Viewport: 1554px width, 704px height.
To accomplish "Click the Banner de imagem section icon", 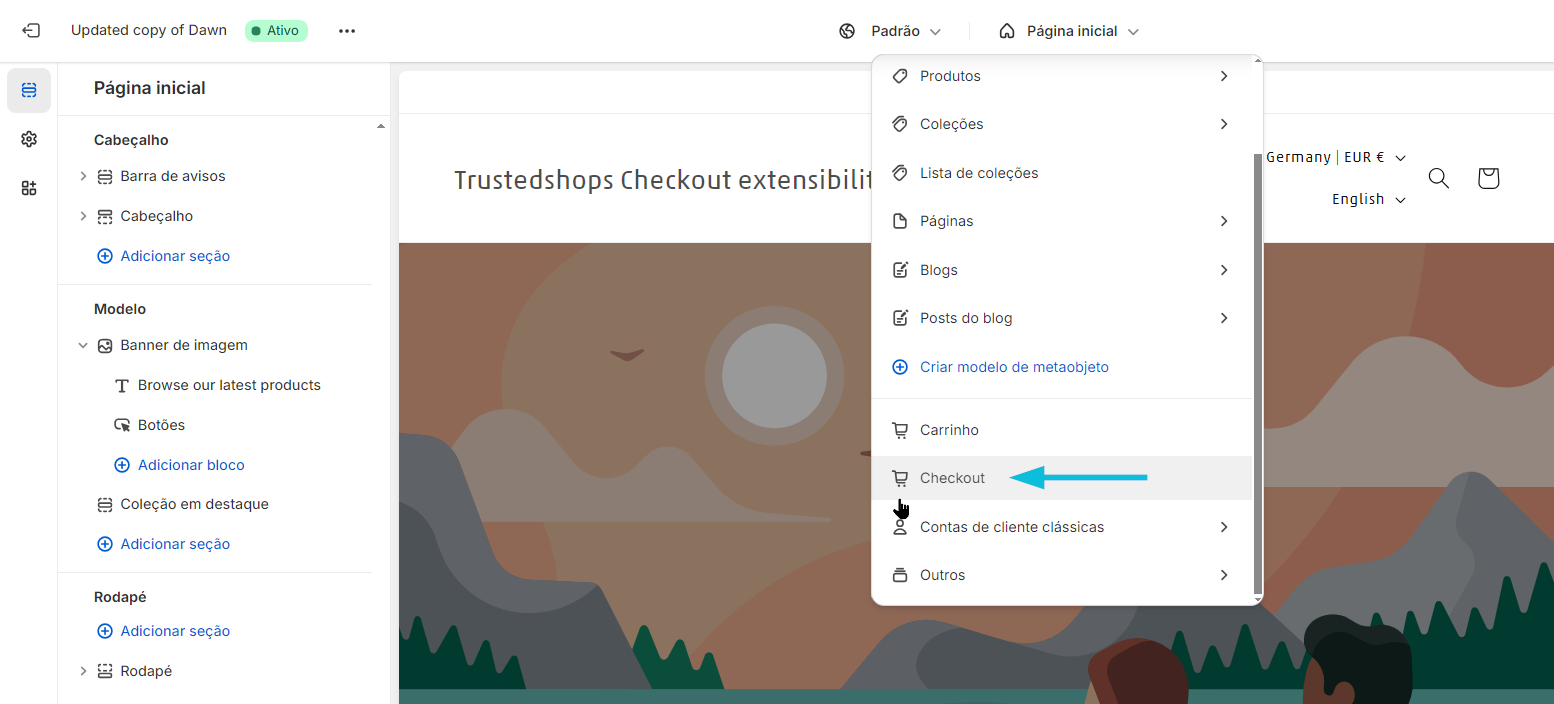I will 105,345.
